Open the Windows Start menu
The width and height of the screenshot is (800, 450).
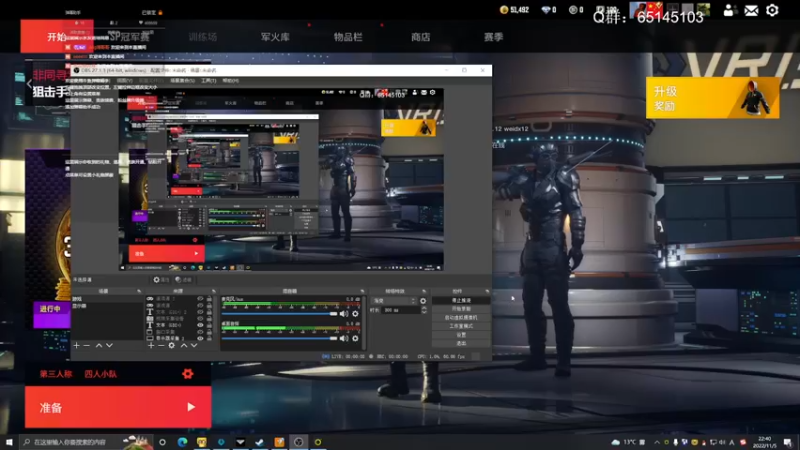(9, 442)
